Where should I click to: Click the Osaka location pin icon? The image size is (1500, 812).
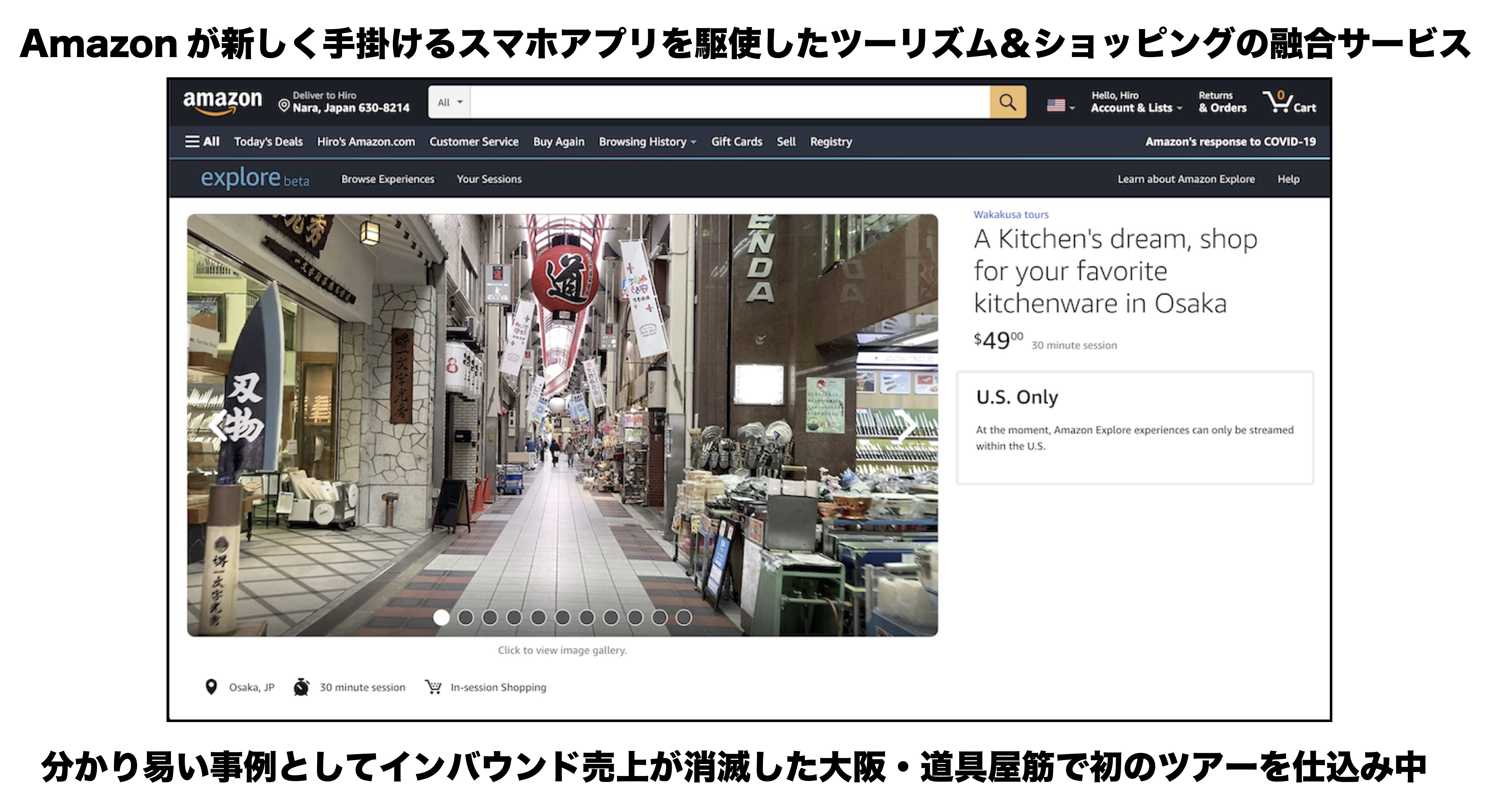coord(211,687)
